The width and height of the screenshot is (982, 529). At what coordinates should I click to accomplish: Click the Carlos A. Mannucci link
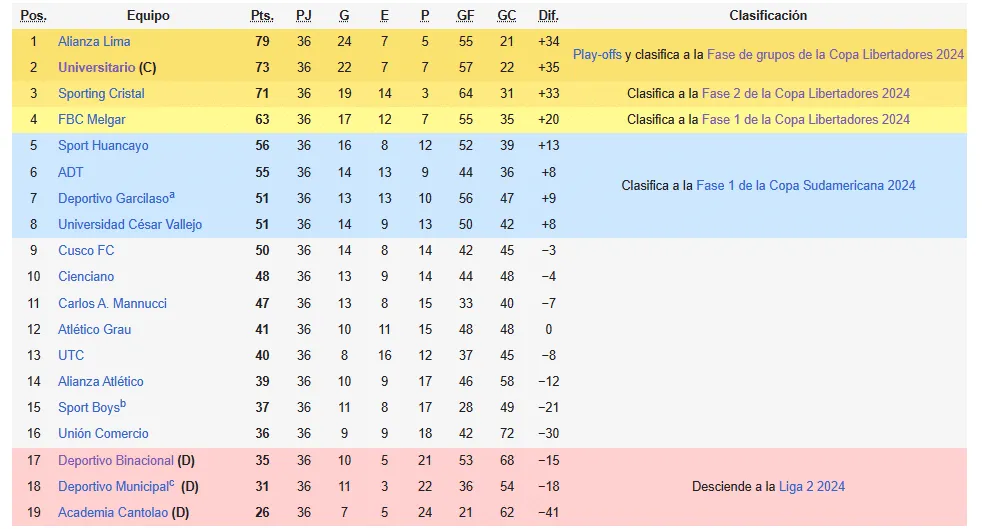click(112, 304)
